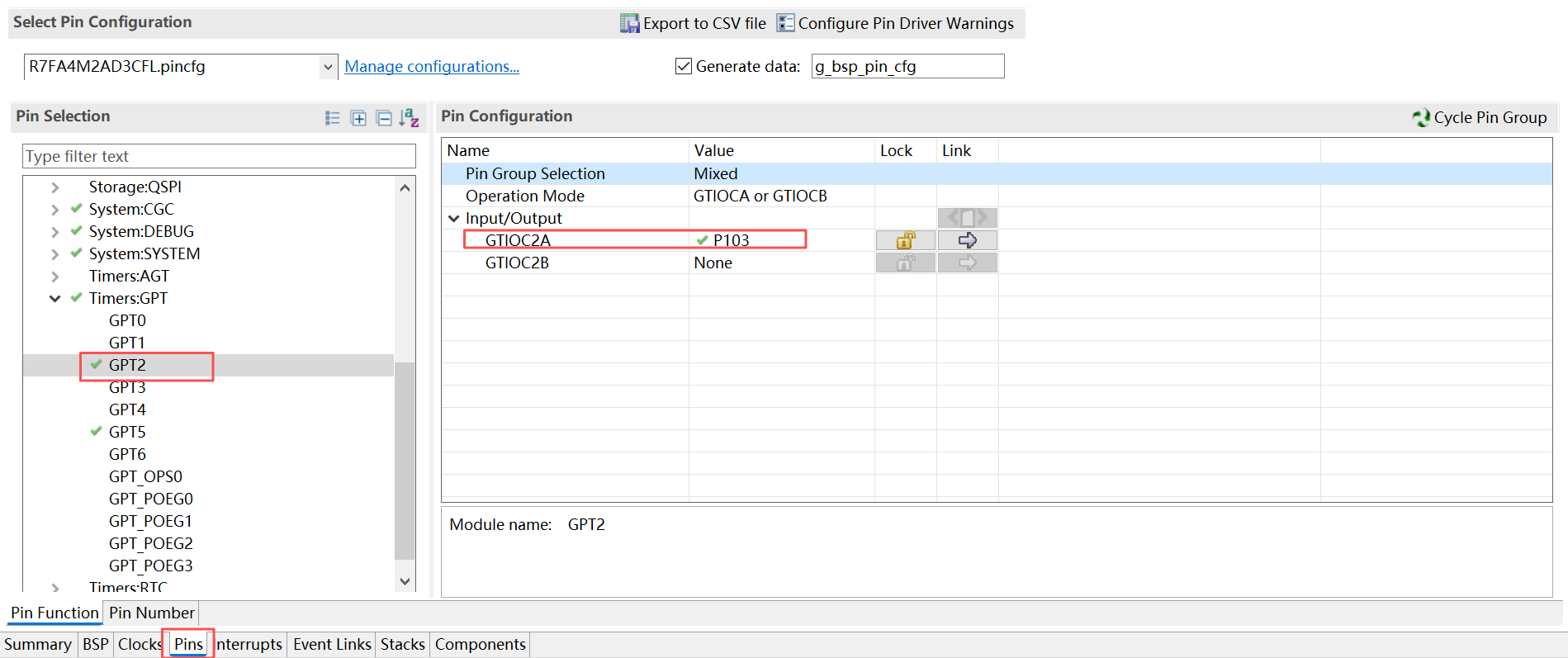The width and height of the screenshot is (1568, 658).
Task: Go to the Stacks tab
Action: click(403, 644)
